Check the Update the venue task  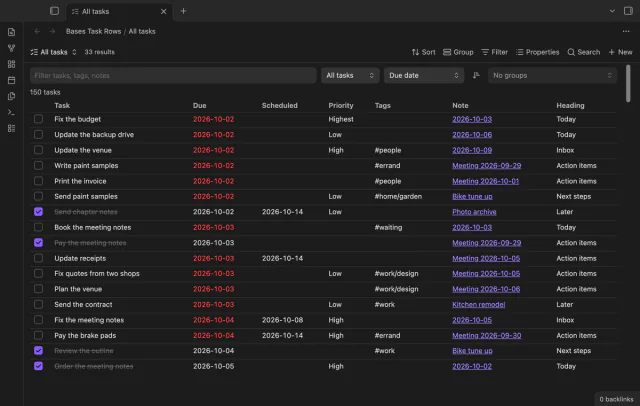click(38, 150)
